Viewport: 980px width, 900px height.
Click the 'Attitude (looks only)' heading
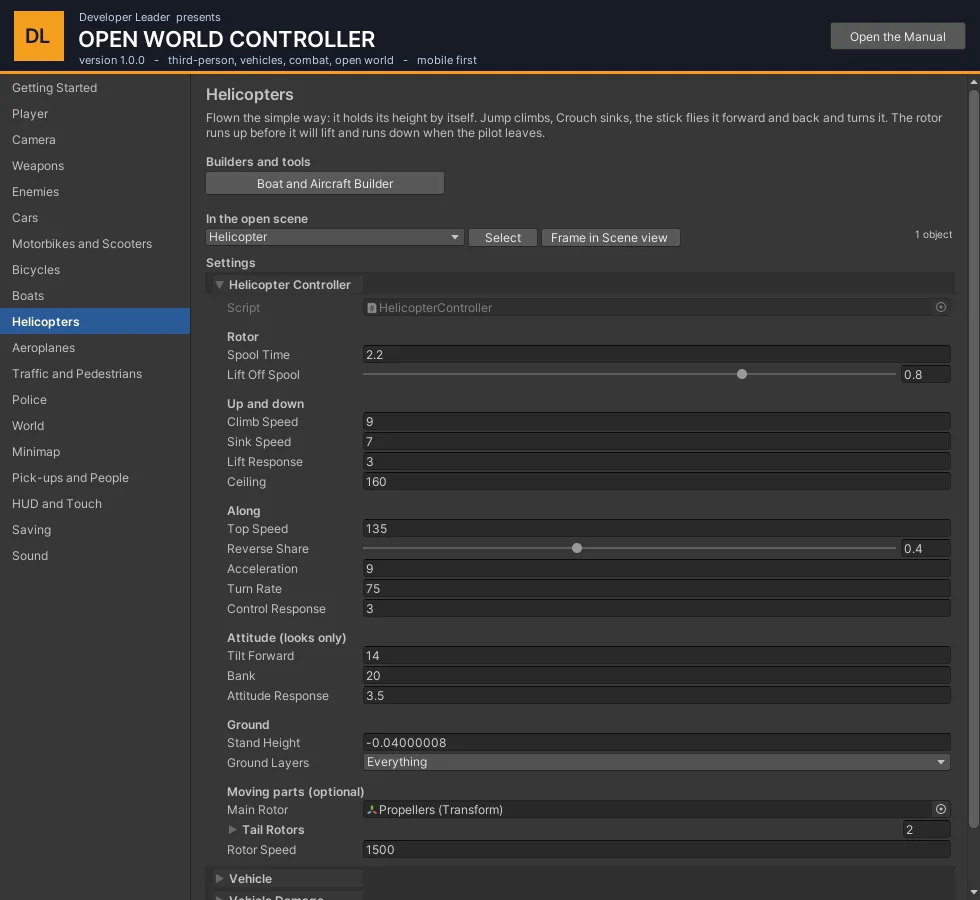286,638
